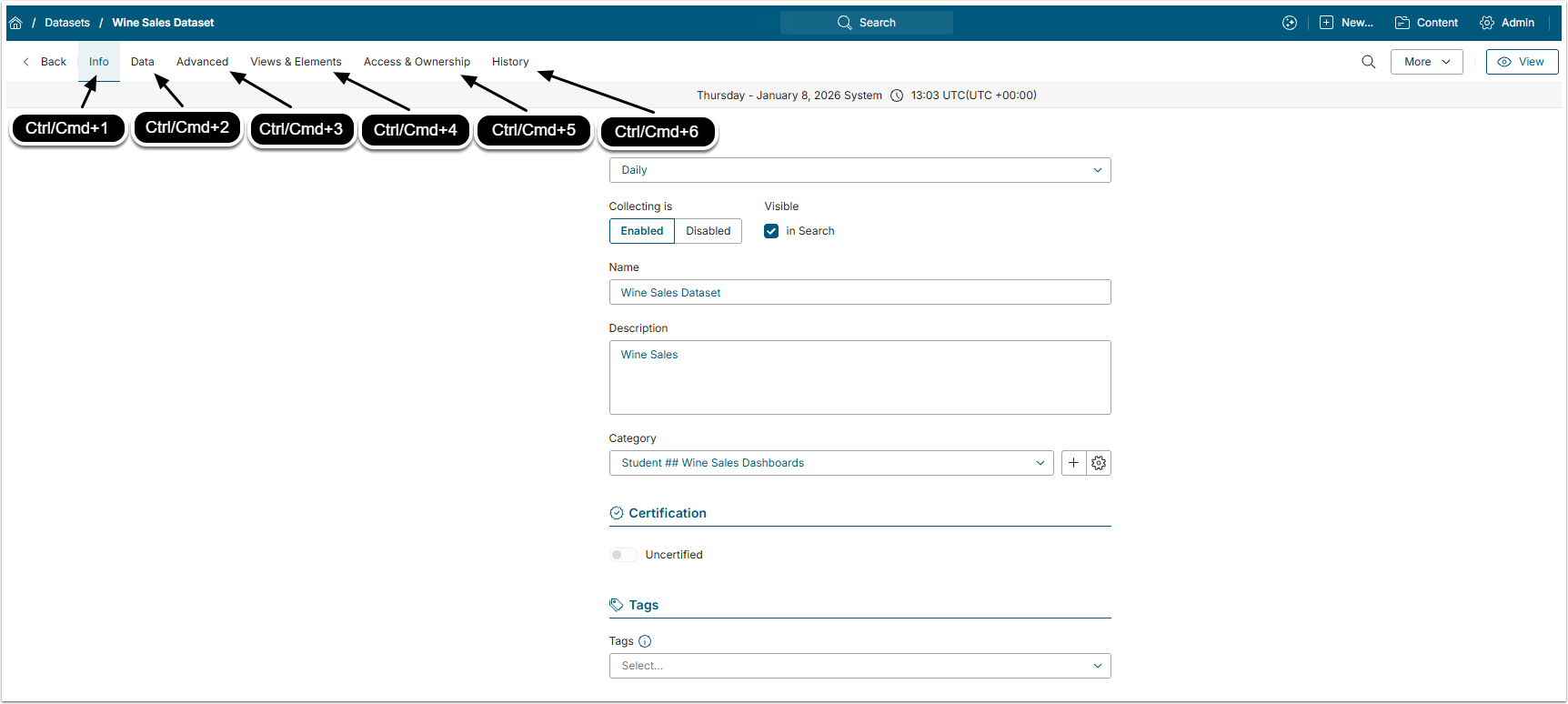Click the date text Thursday - January 8, 2026
This screenshot has height=704, width=1568.
[769, 96]
